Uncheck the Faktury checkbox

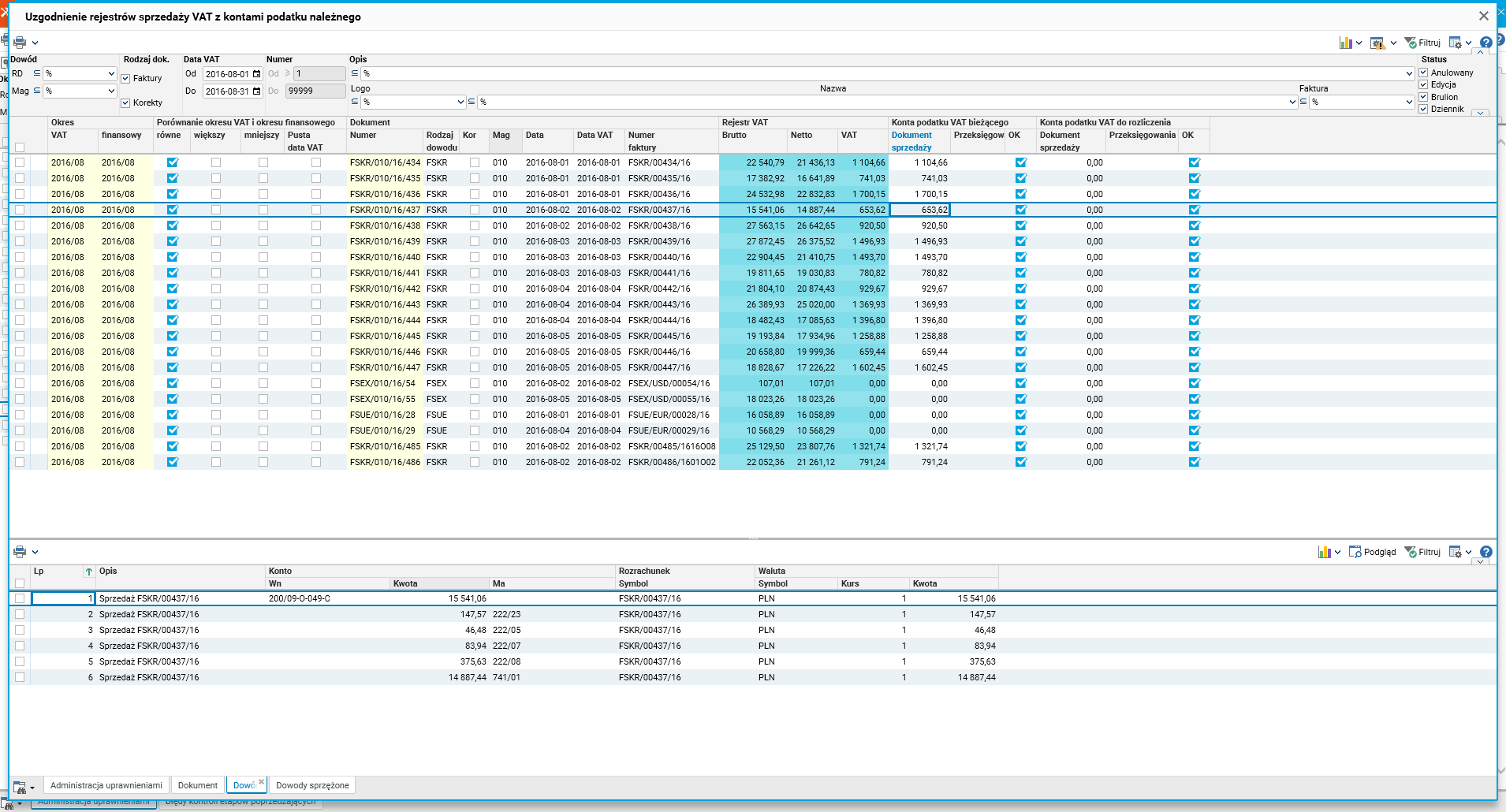[x=125, y=78]
